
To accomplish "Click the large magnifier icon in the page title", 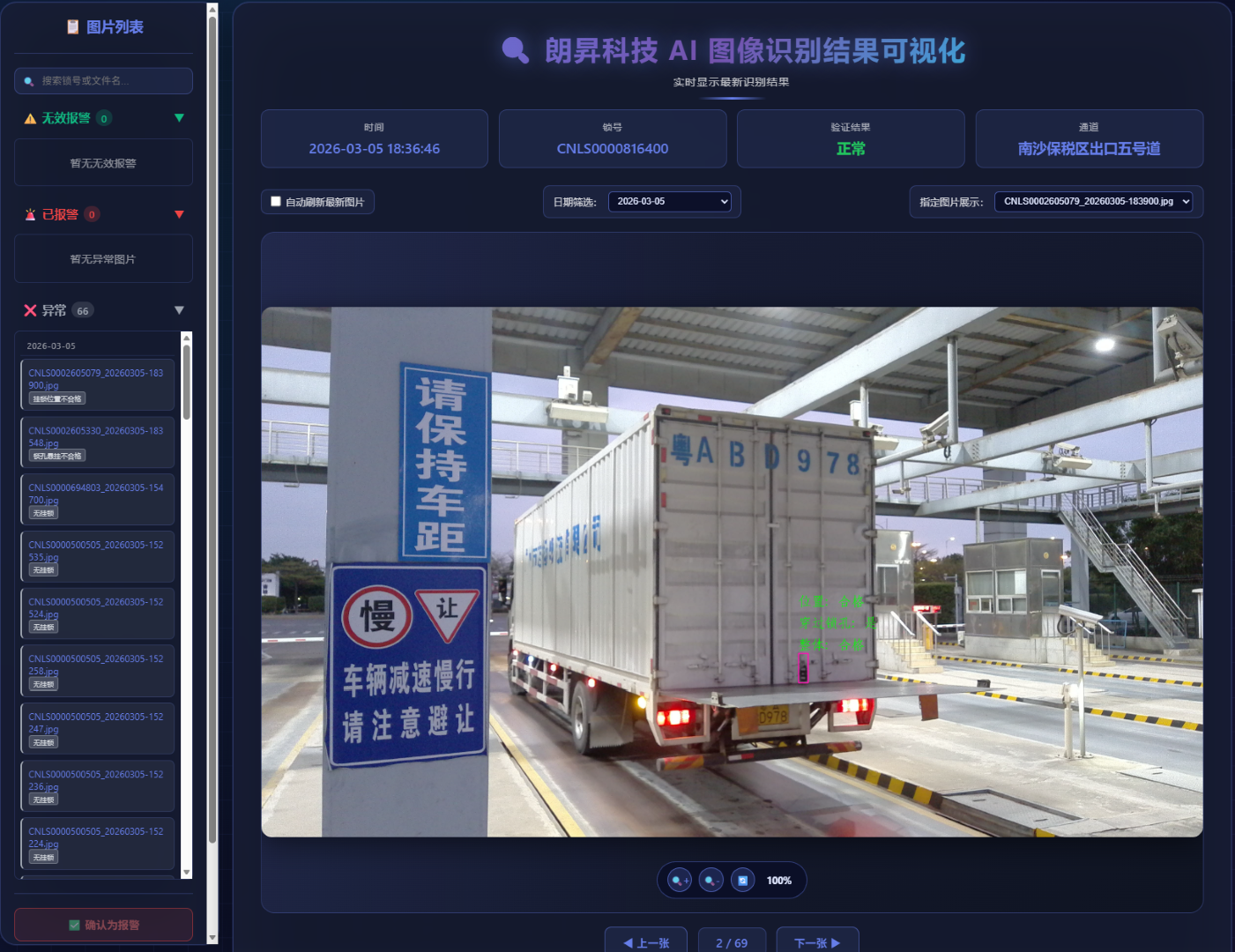I will (x=515, y=50).
